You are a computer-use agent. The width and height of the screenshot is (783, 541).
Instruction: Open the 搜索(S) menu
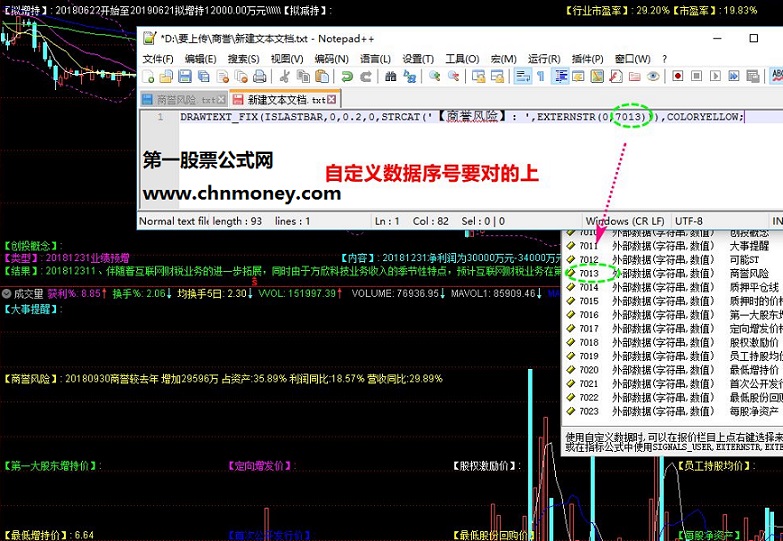244,59
